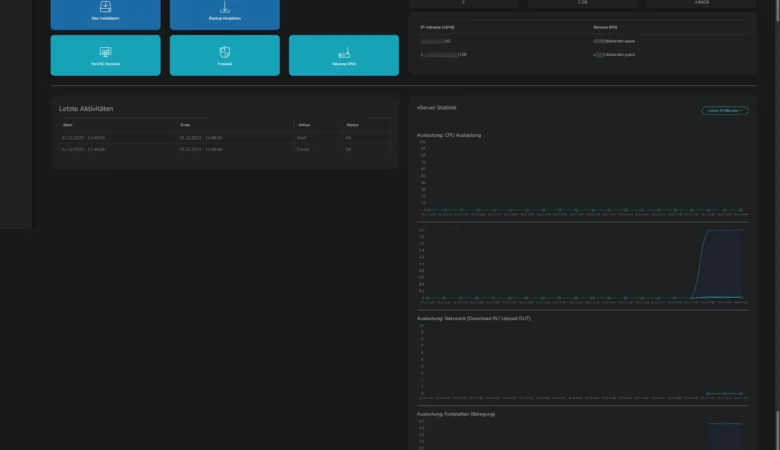
Task: Click OK status in the Start action row
Action: [x=348, y=138]
